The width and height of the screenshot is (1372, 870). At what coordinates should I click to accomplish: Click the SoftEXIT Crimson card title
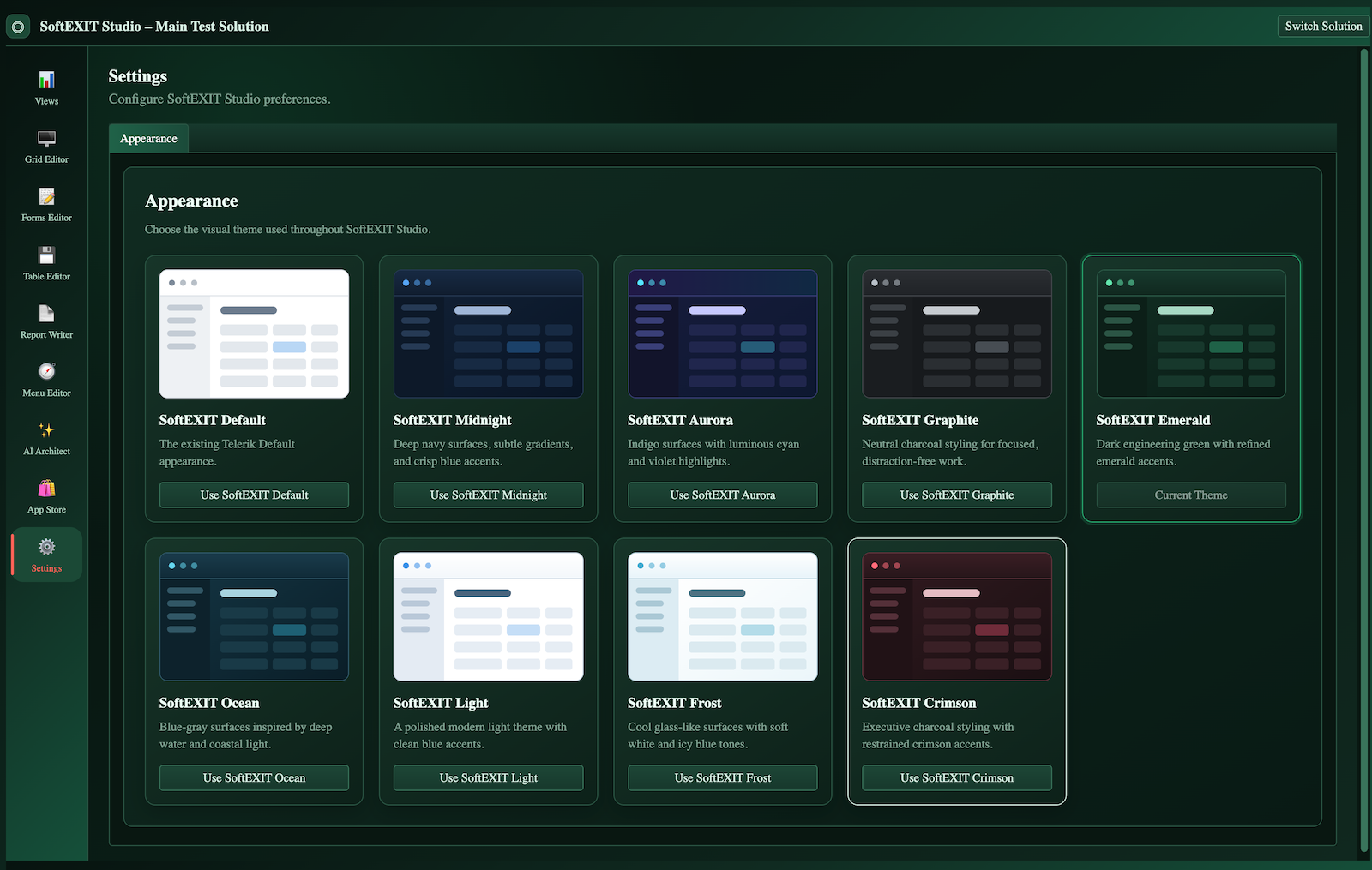point(919,703)
